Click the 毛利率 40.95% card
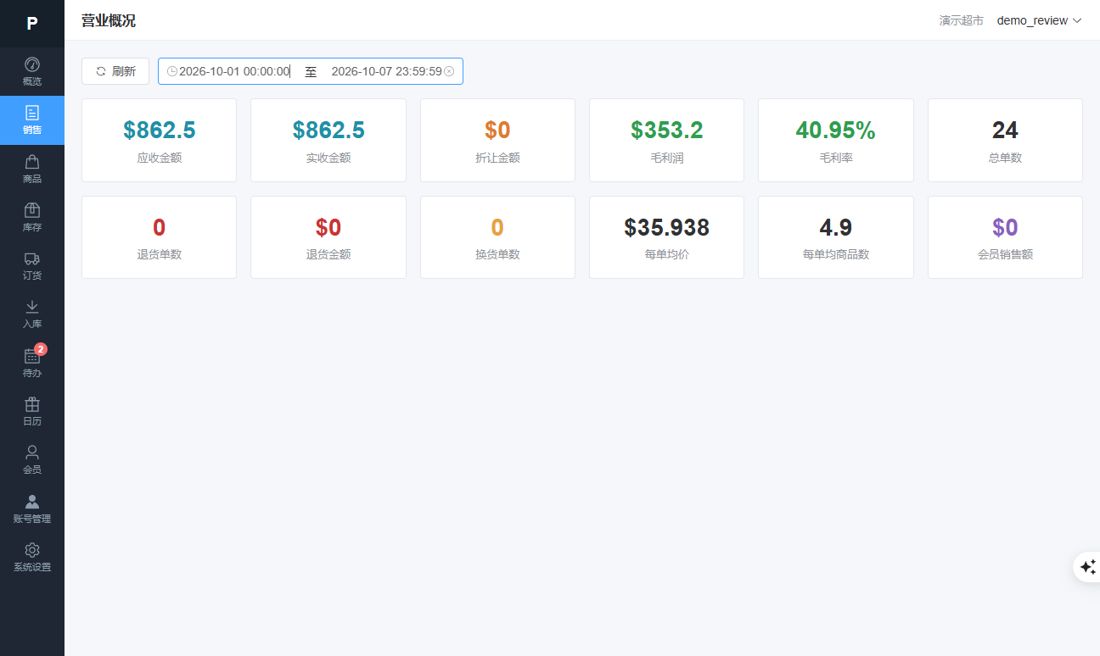The height and width of the screenshot is (656, 1100). click(x=836, y=140)
